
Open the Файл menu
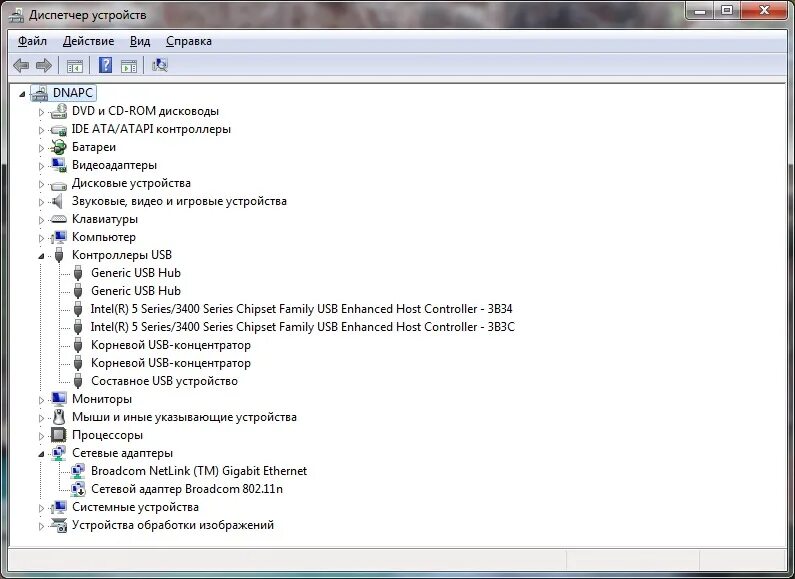[x=32, y=41]
